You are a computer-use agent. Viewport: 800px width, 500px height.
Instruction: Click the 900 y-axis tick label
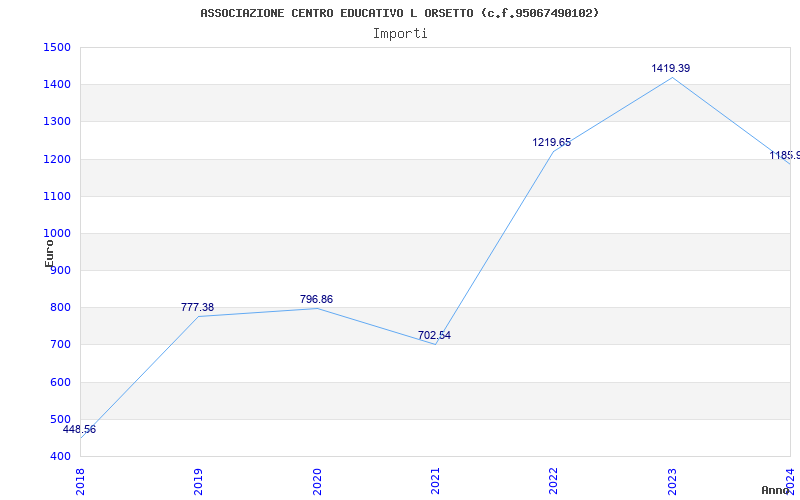60,271
